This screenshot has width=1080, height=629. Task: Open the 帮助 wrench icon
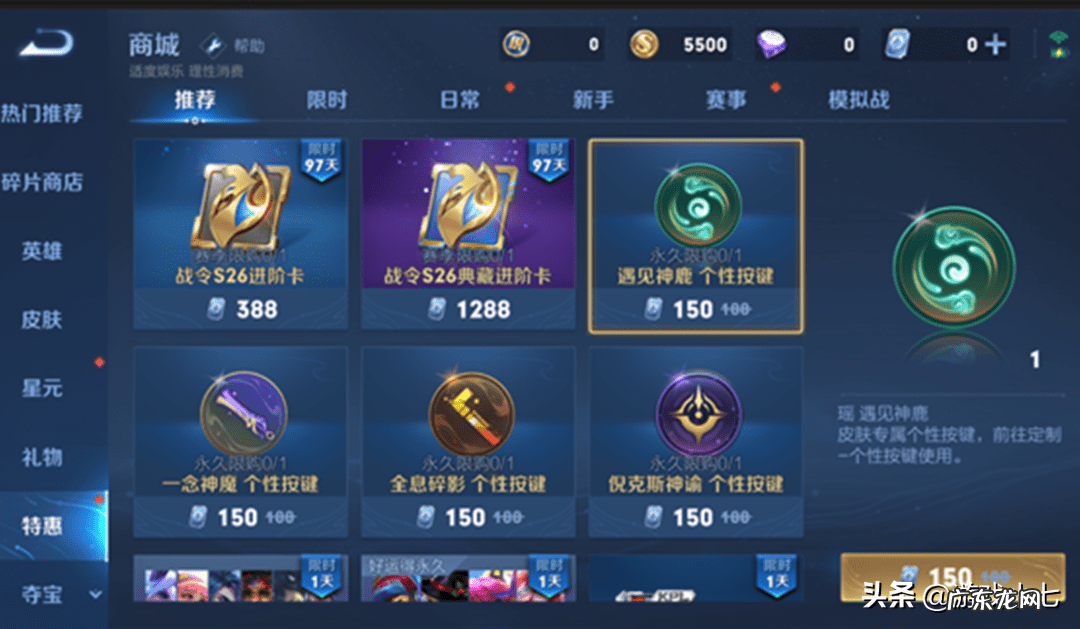pos(213,45)
